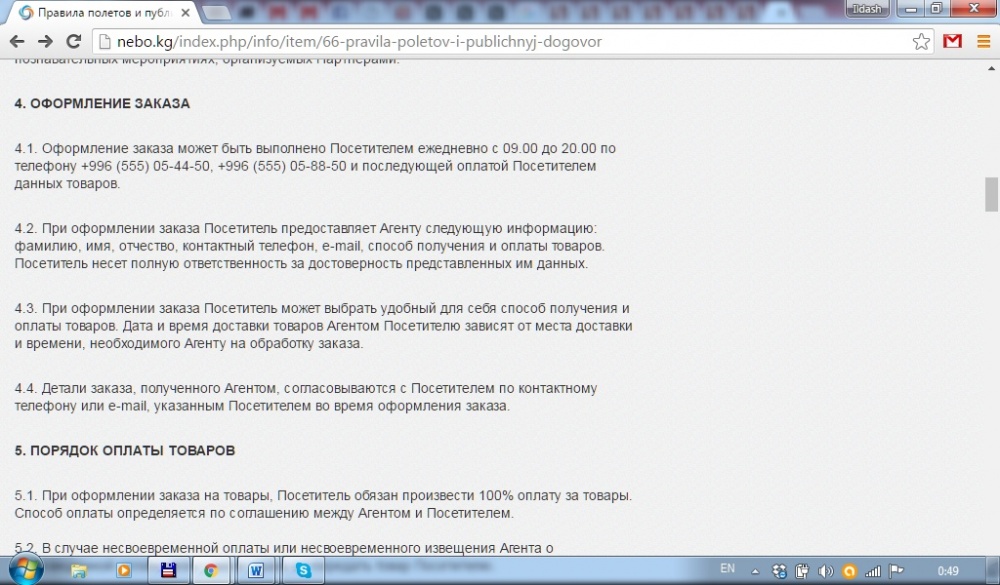Open the Chrome menu

click(983, 42)
